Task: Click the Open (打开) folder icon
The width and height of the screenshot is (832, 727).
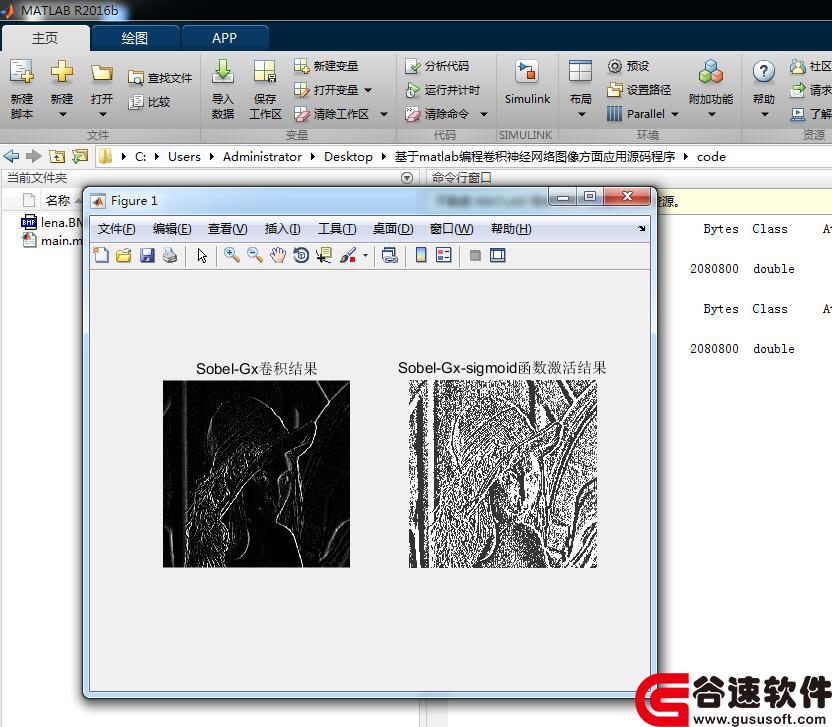Action: click(x=101, y=73)
